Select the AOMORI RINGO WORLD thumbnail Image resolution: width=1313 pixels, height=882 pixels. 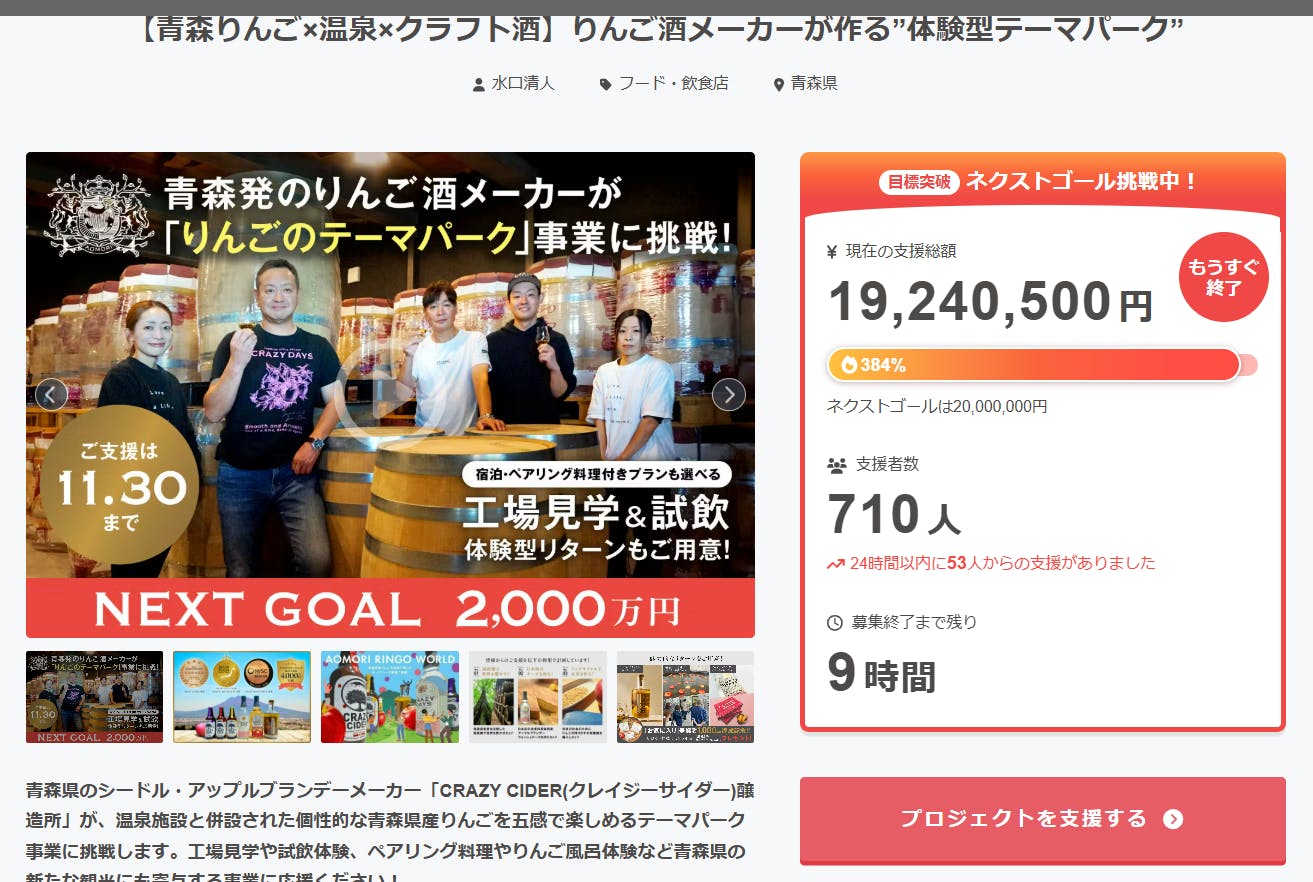click(390, 697)
